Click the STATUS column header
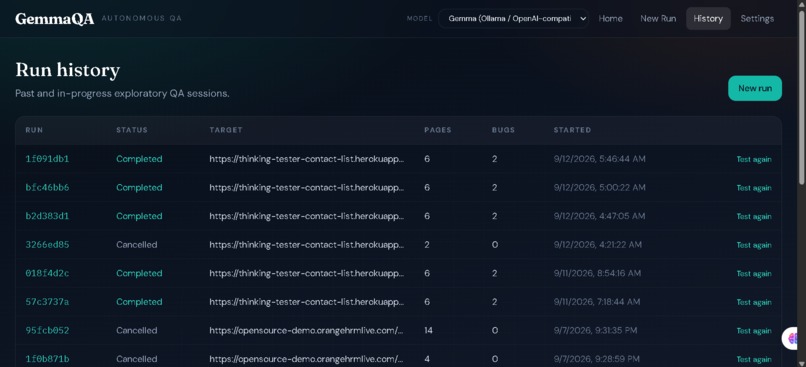 132,130
